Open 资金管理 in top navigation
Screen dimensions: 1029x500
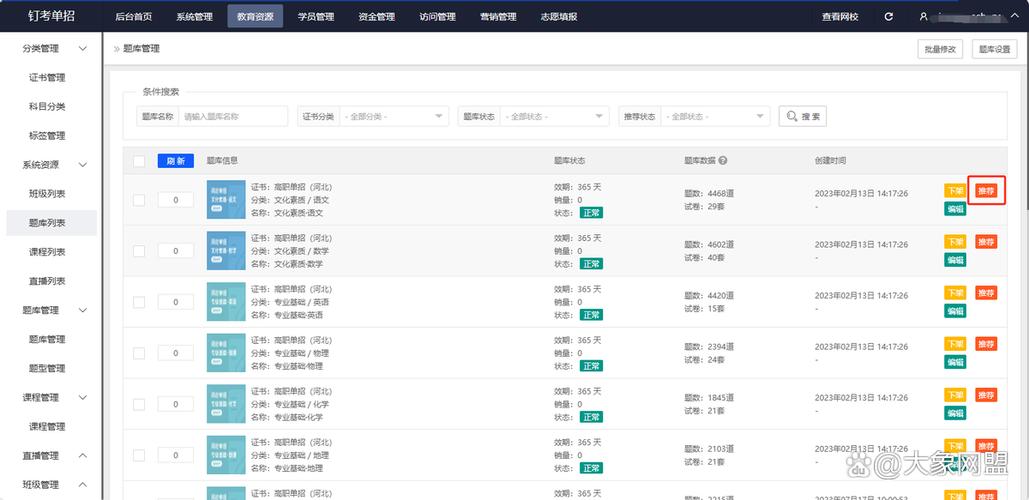[x=377, y=16]
